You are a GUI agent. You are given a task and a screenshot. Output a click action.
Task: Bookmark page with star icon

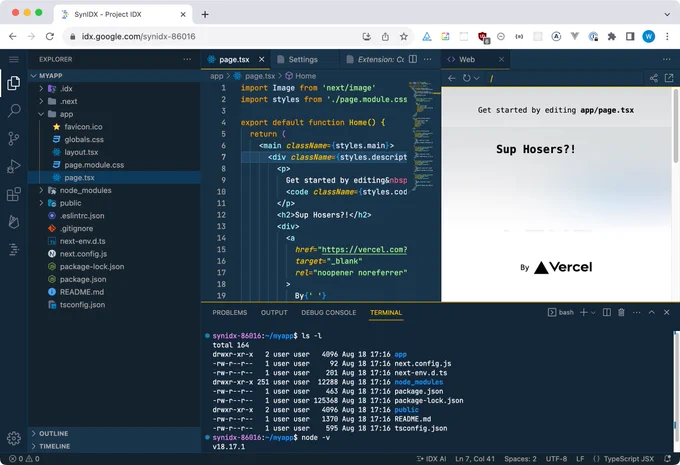404,36
